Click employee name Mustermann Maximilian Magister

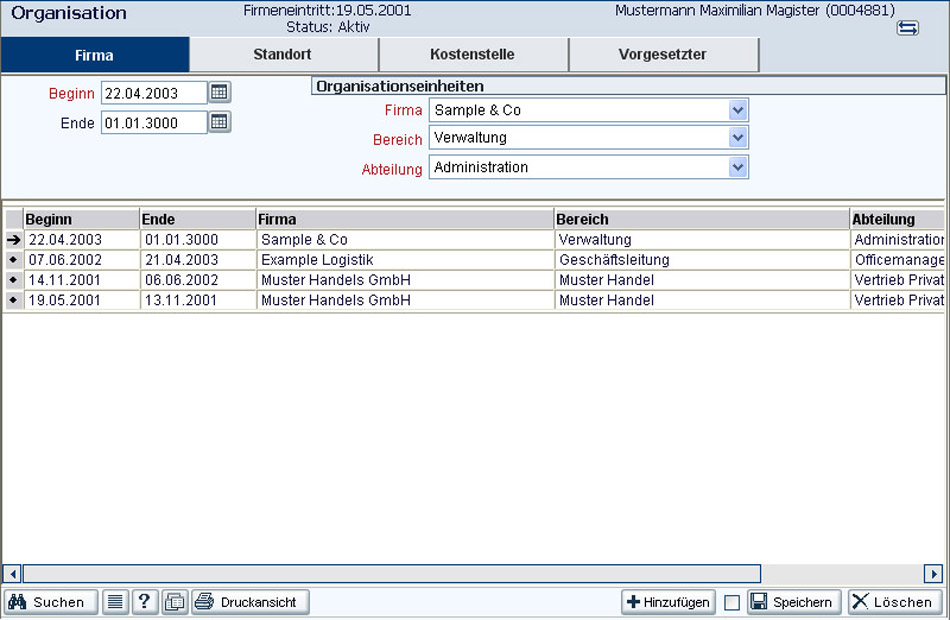tap(717, 10)
